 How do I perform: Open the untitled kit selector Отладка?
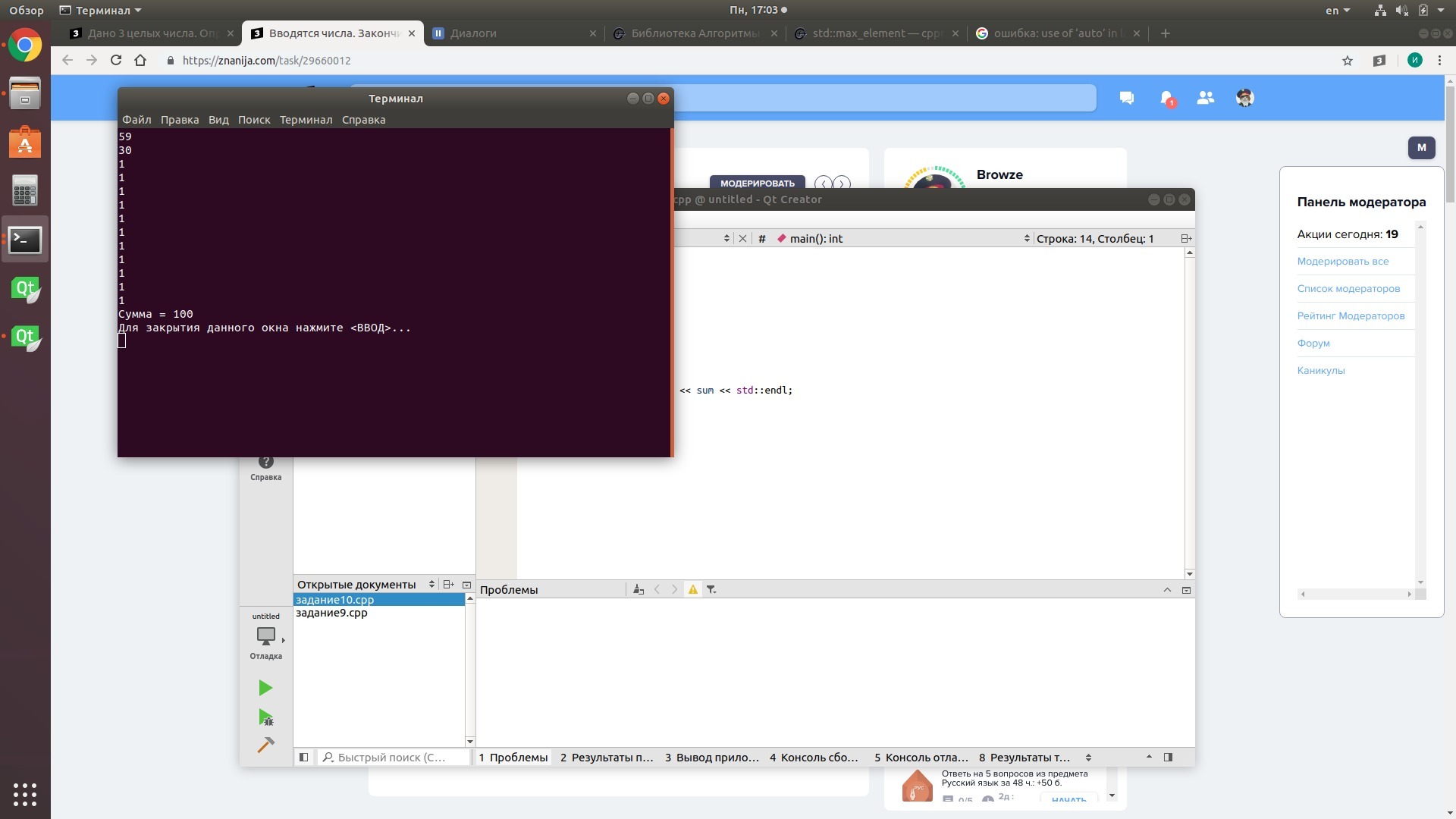click(x=266, y=637)
